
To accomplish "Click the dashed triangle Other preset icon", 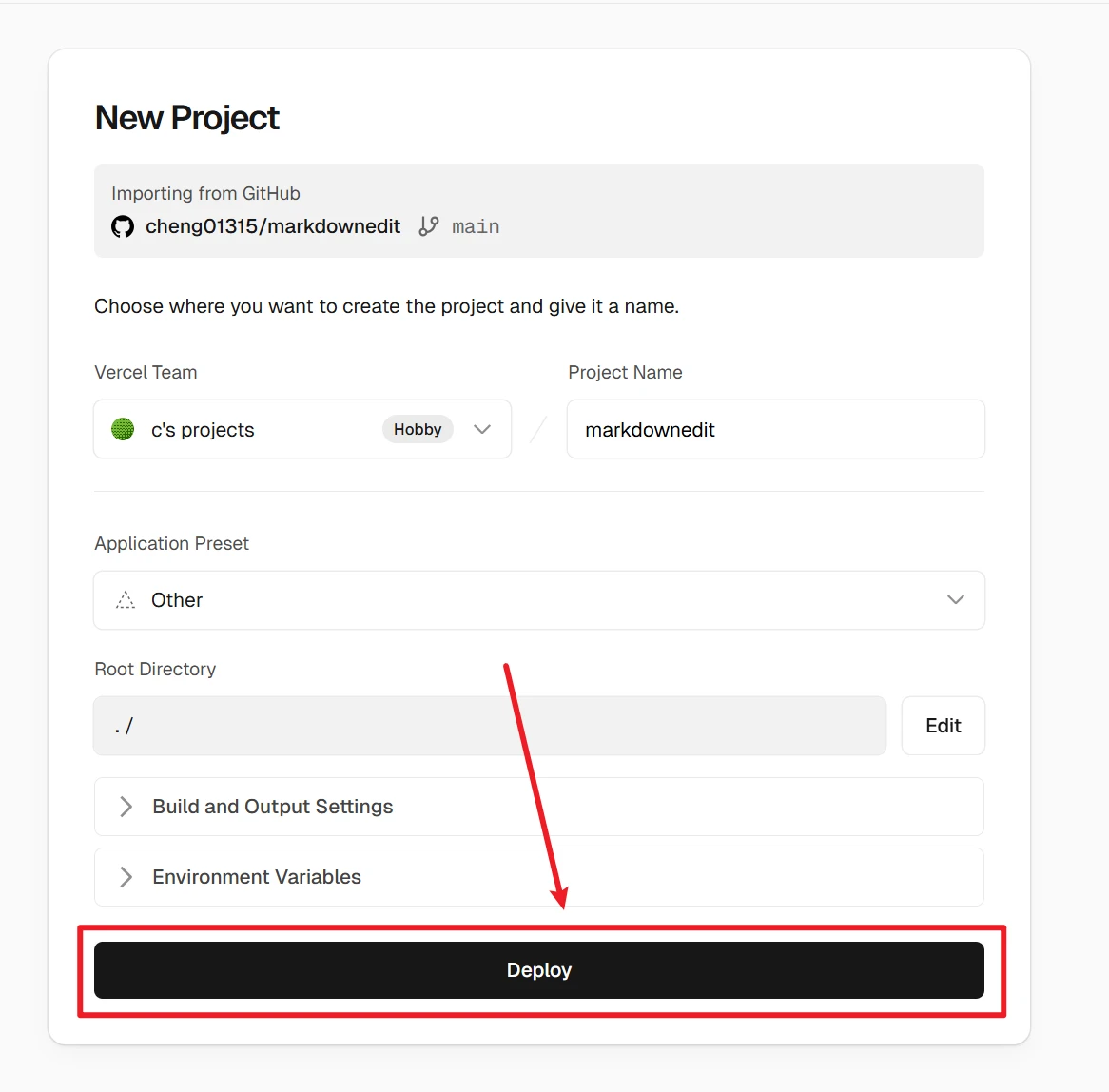I will coord(126,600).
